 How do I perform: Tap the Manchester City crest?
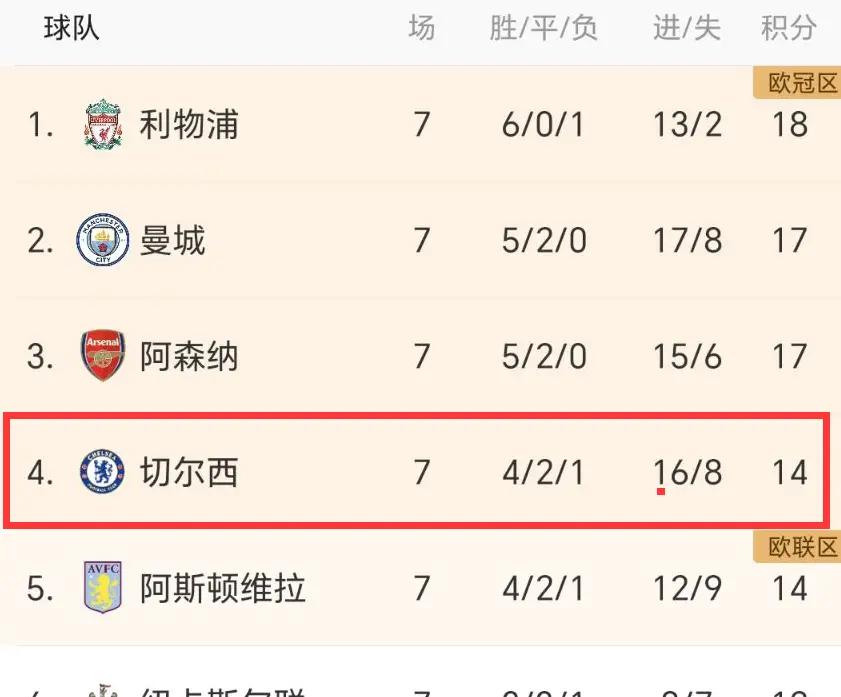pyautogui.click(x=103, y=240)
